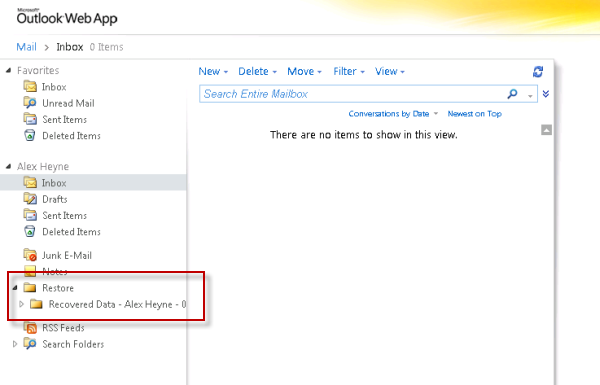Screen dimensions: 600x385
Task: Click the scroll up arrow in message list
Action: [x=546, y=130]
